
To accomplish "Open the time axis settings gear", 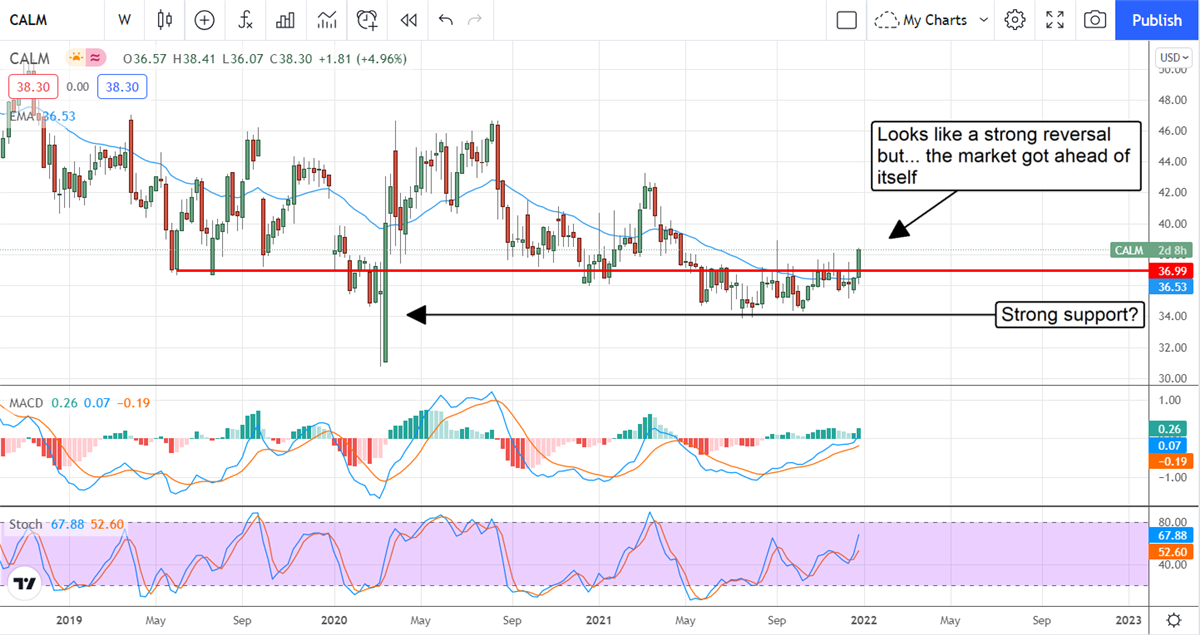I will tap(1172, 620).
